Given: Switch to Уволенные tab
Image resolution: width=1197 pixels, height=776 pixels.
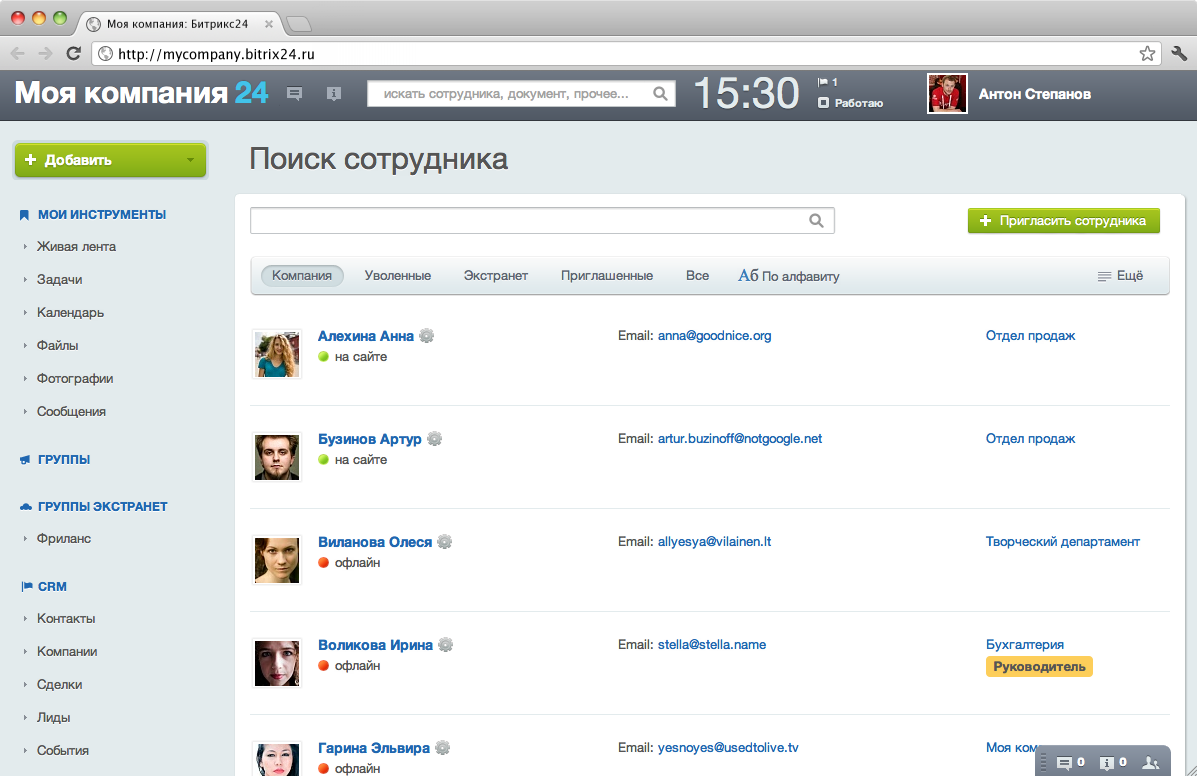Looking at the screenshot, I should [x=398, y=275].
